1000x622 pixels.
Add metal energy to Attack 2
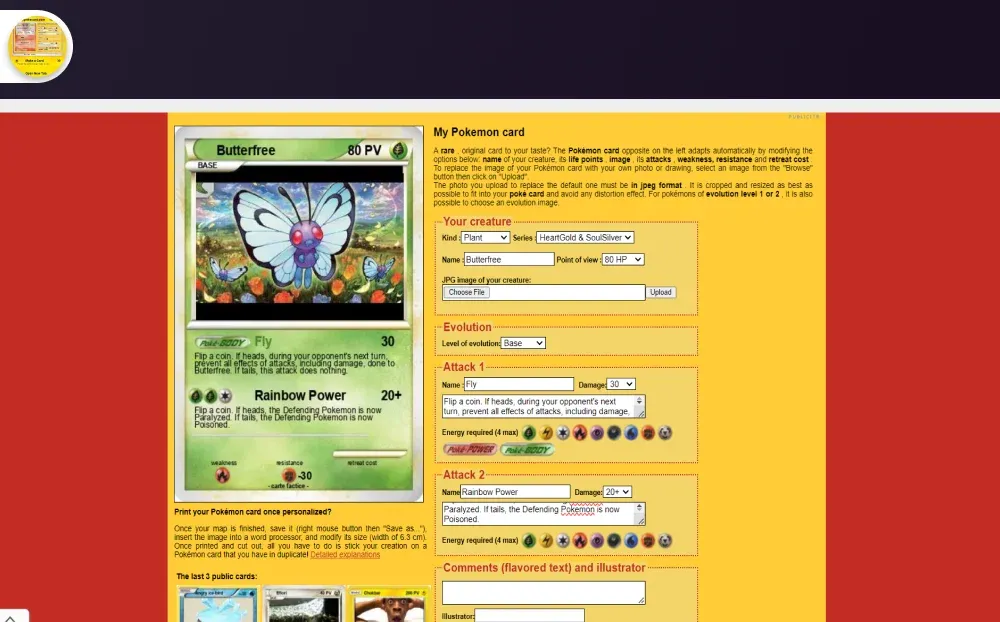(665, 541)
